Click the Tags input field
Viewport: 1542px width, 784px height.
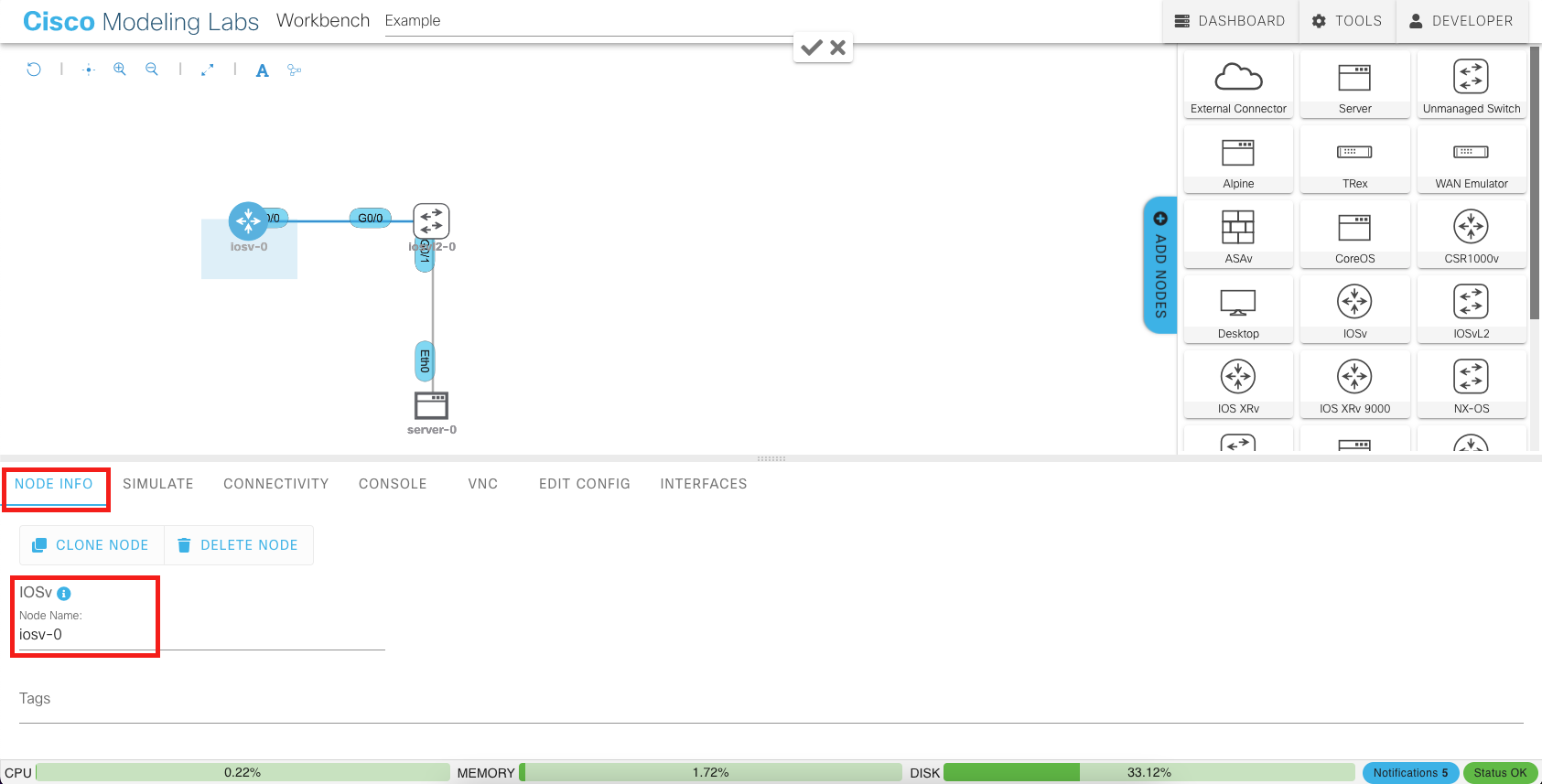(771, 700)
